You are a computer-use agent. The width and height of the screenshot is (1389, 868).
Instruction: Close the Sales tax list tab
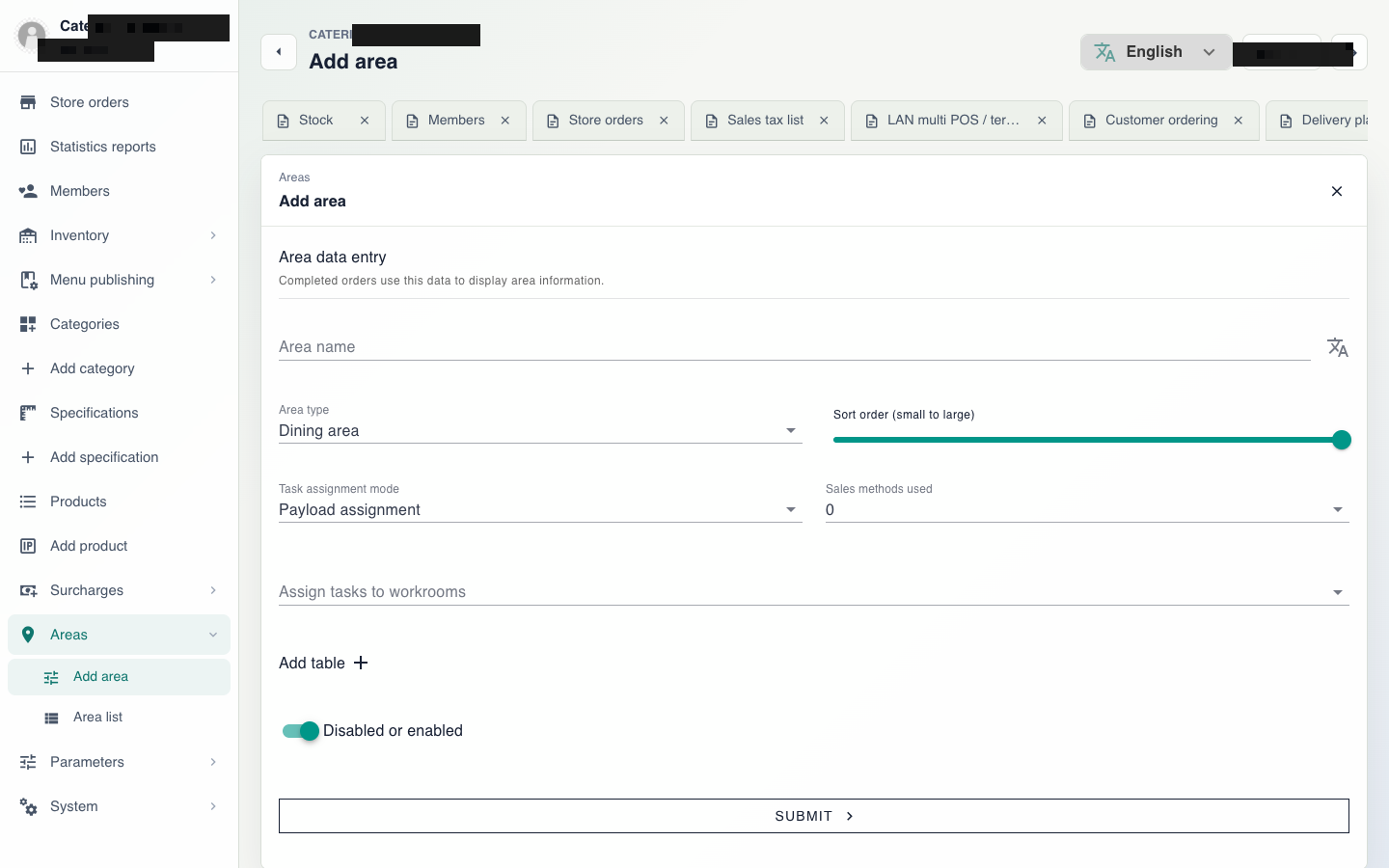[x=824, y=121]
